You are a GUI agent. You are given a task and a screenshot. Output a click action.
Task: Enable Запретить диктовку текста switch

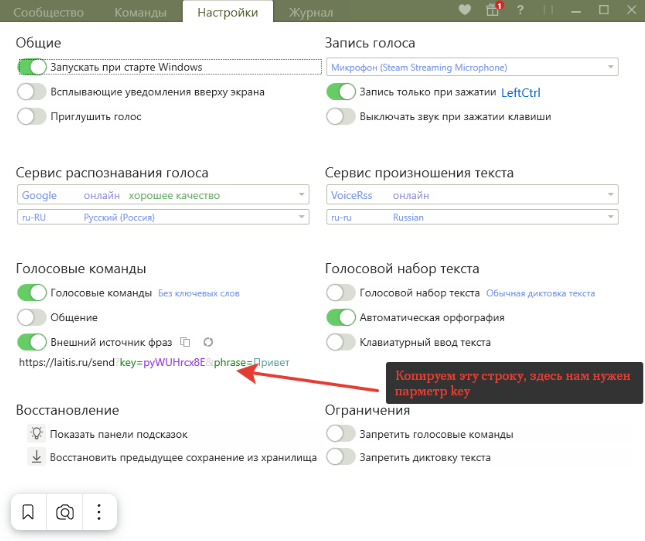(341, 457)
